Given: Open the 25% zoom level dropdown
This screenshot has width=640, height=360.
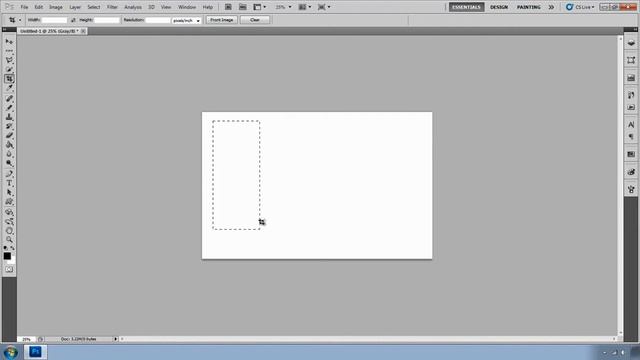Looking at the screenshot, I should [x=283, y=7].
